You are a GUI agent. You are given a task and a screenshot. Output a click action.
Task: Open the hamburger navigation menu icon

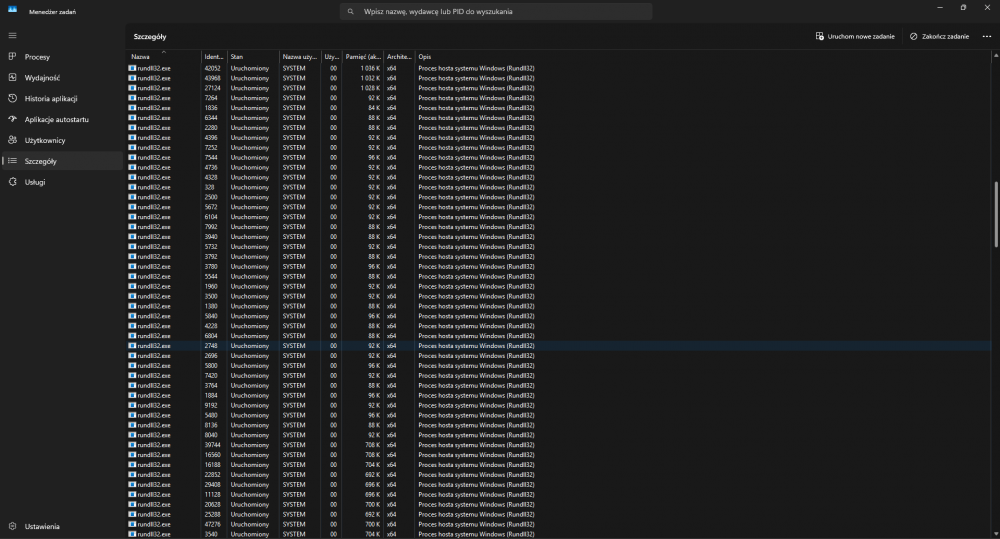tap(12, 35)
